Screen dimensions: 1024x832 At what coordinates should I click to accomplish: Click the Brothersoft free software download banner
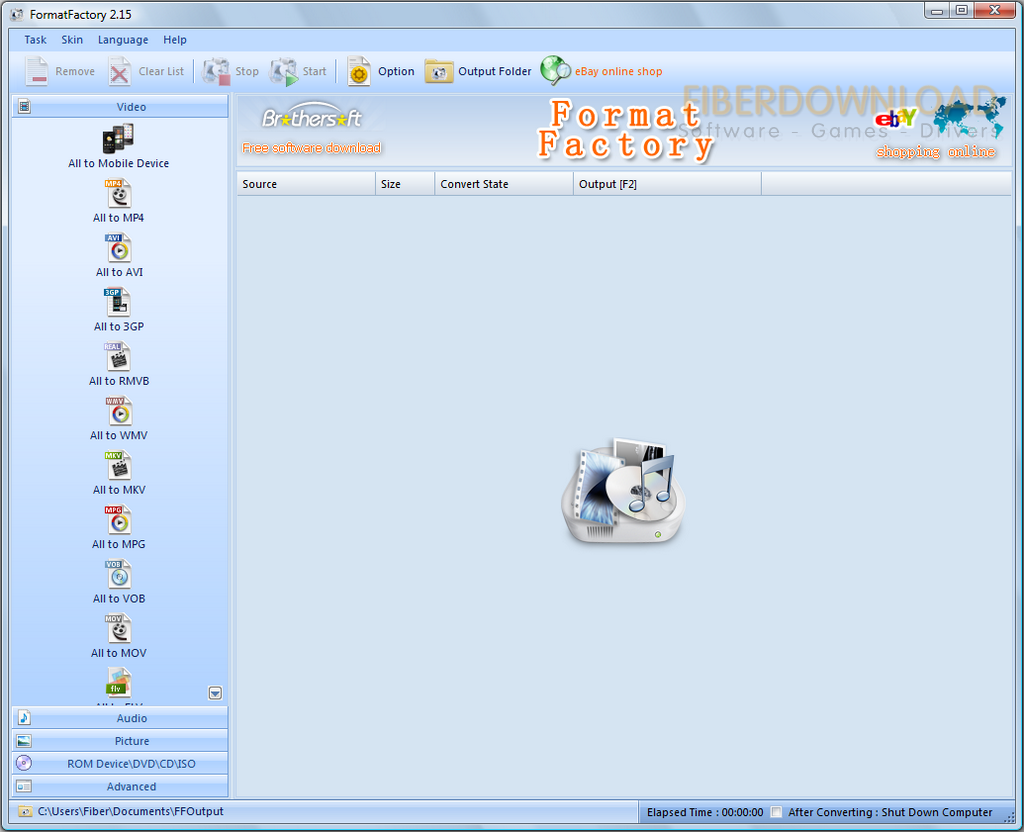[x=312, y=129]
